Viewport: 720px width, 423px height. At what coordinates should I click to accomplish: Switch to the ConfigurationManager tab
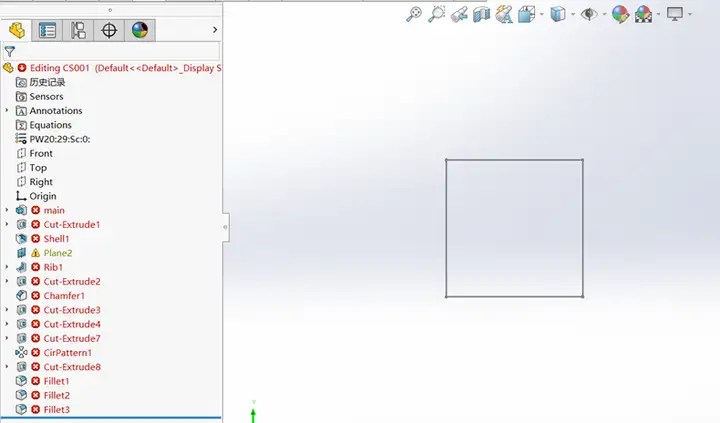click(x=78, y=30)
